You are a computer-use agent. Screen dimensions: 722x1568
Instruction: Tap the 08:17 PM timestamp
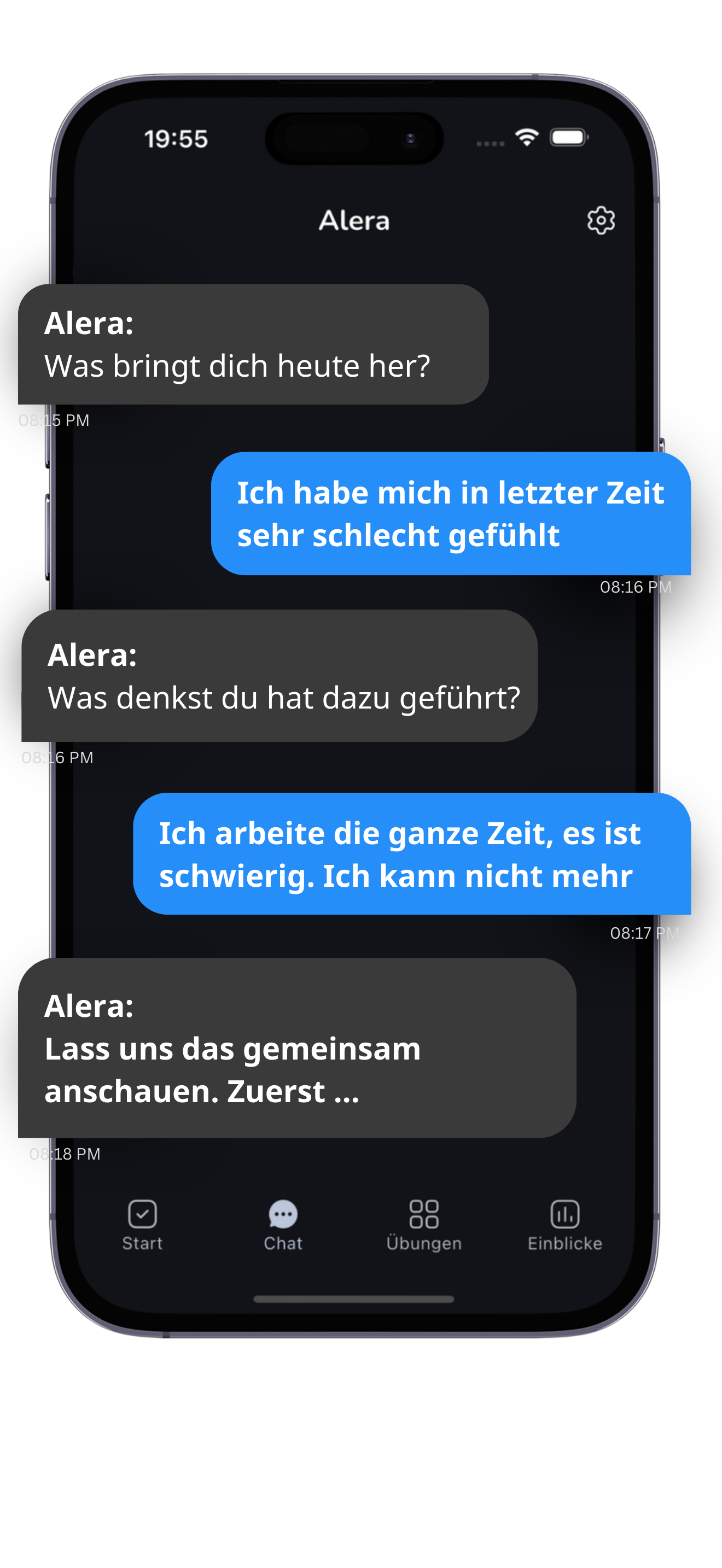(645, 933)
